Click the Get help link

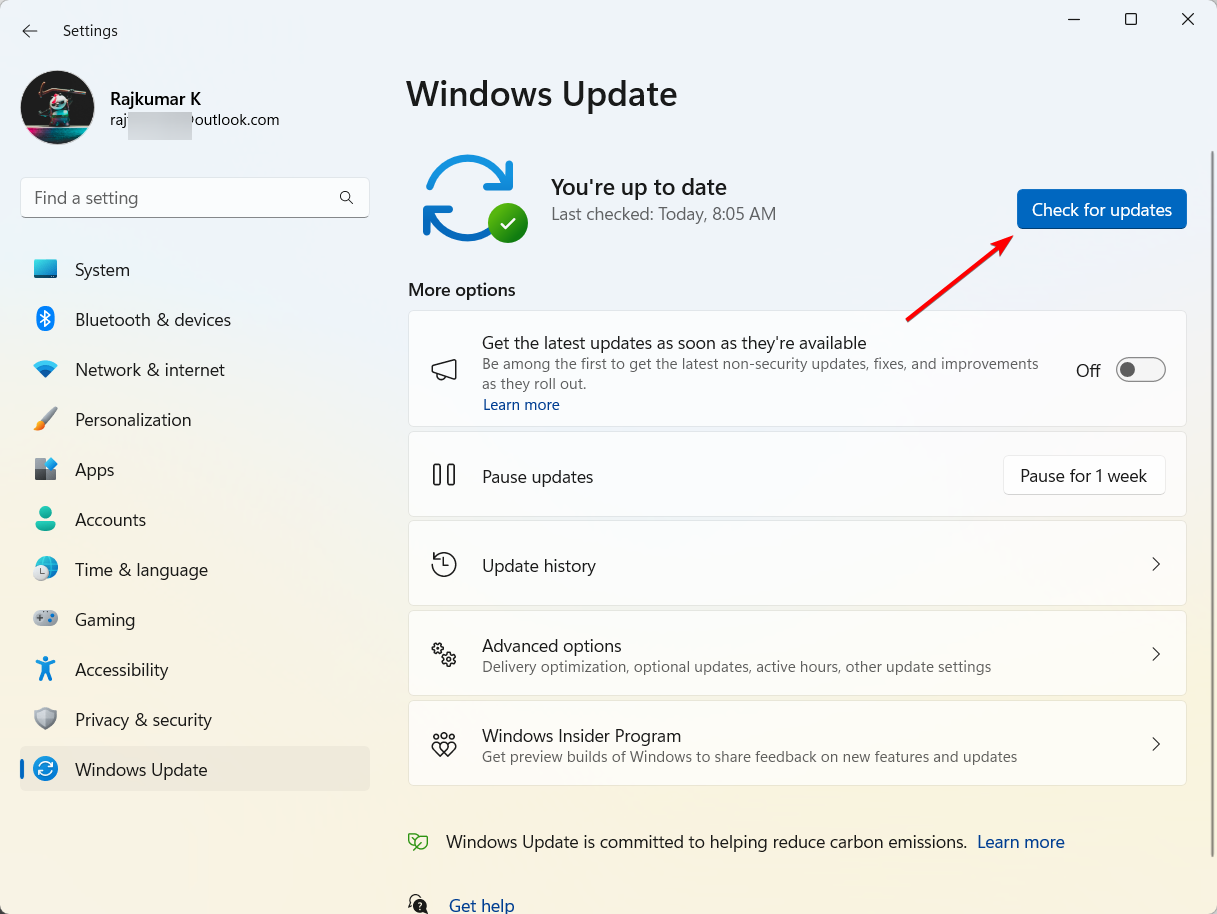coord(481,905)
